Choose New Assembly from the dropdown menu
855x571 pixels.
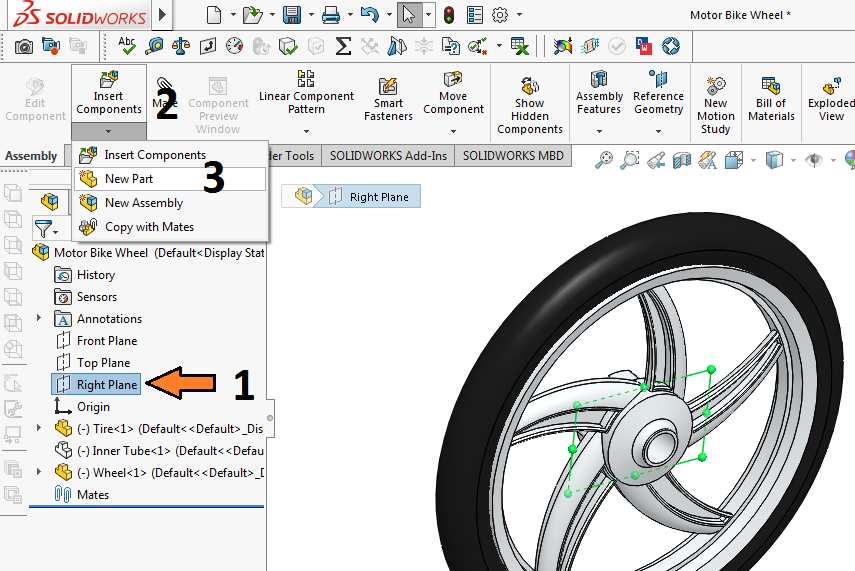pyautogui.click(x=170, y=203)
